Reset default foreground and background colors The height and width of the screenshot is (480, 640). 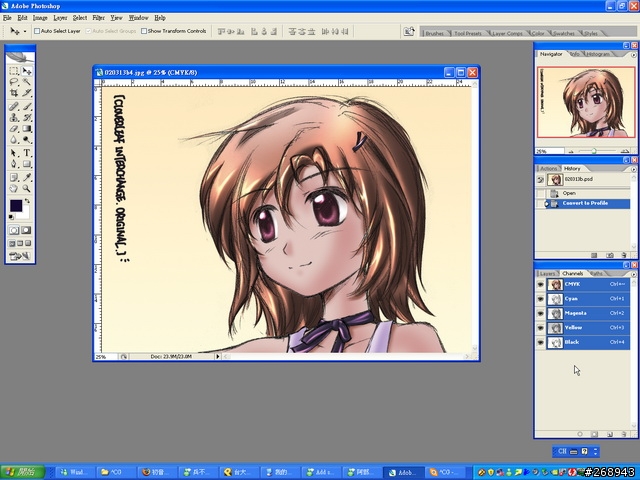coord(11,217)
